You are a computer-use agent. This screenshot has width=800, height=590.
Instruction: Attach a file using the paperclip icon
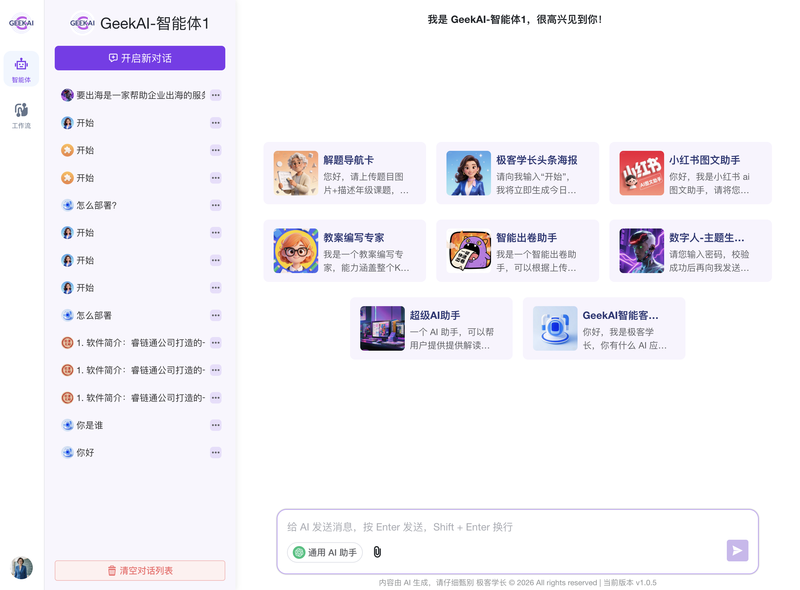tap(377, 552)
